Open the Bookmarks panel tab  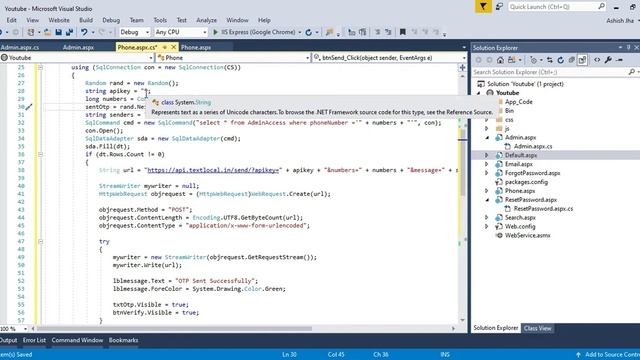123,340
